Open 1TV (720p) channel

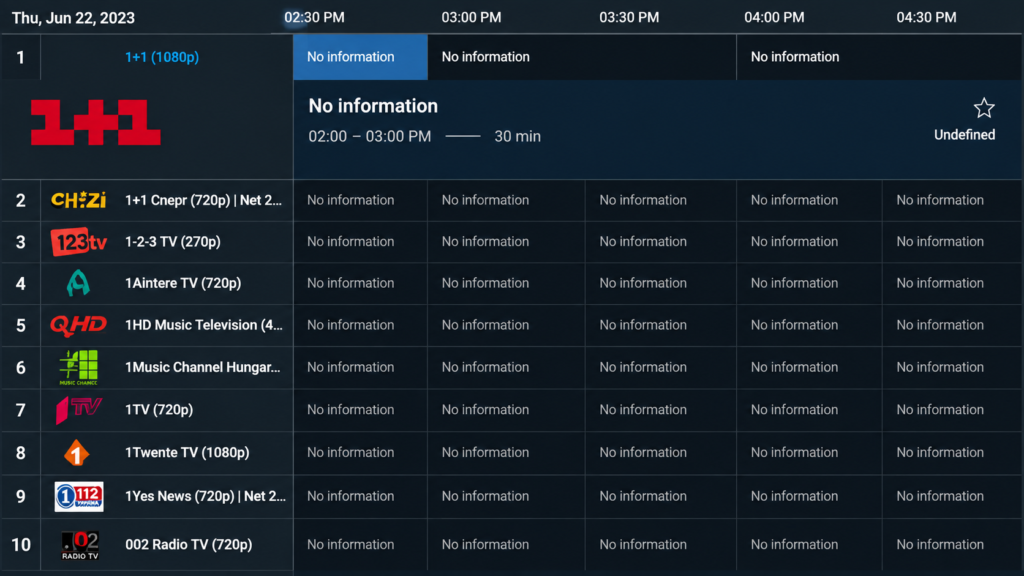coord(159,409)
